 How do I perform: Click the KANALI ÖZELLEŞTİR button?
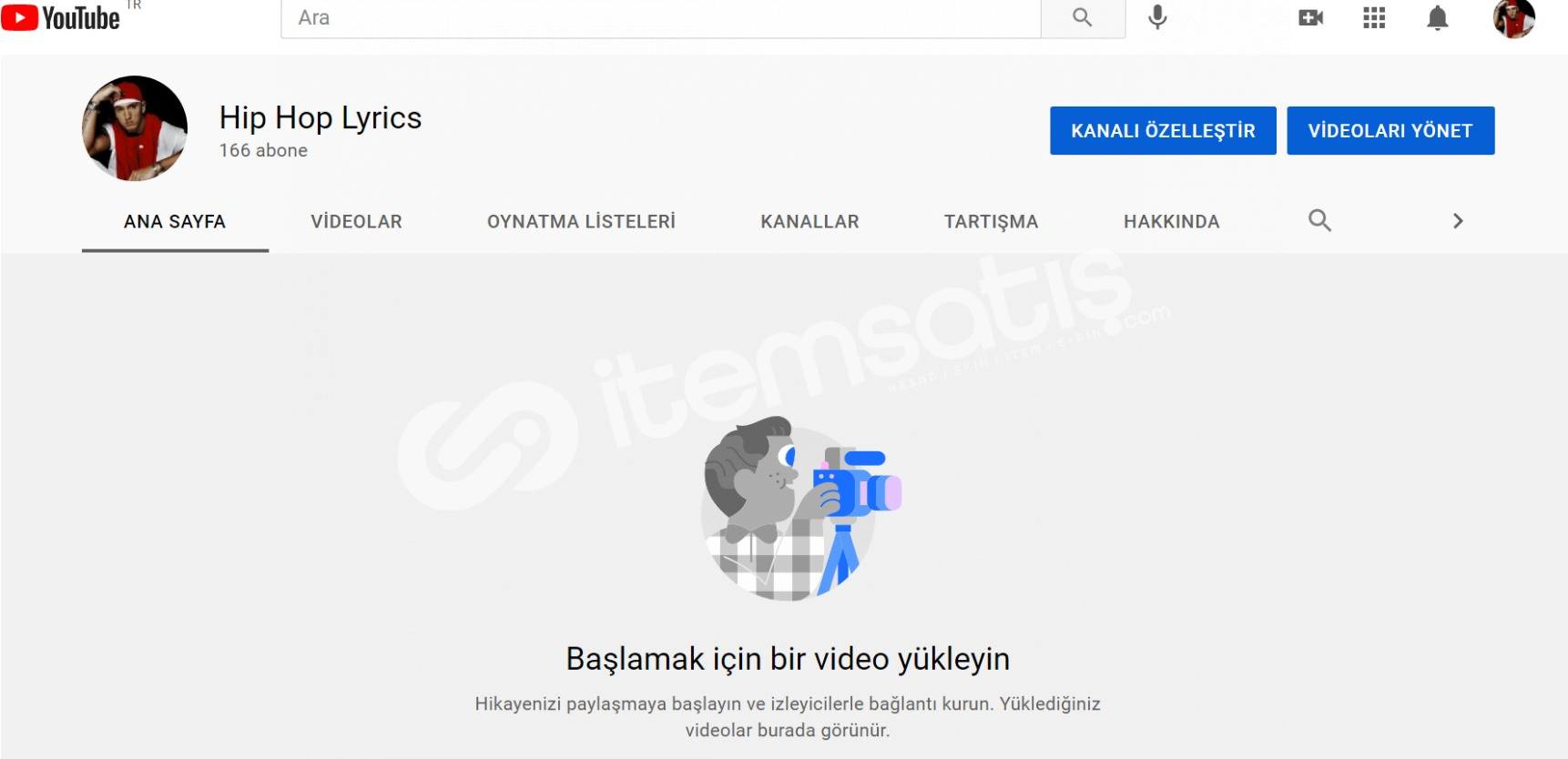(1163, 130)
